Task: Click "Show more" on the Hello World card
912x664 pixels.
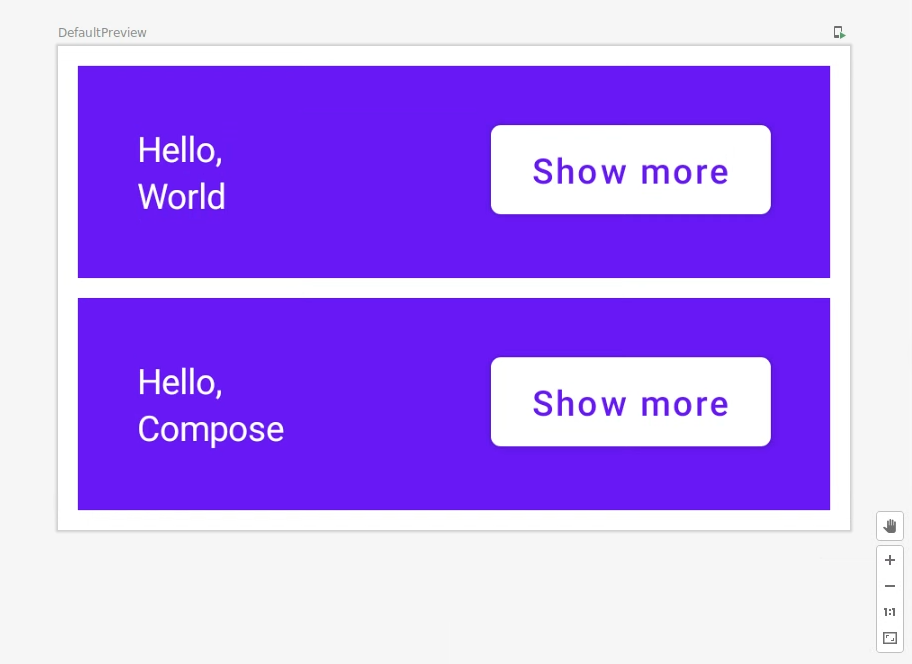Action: [630, 170]
